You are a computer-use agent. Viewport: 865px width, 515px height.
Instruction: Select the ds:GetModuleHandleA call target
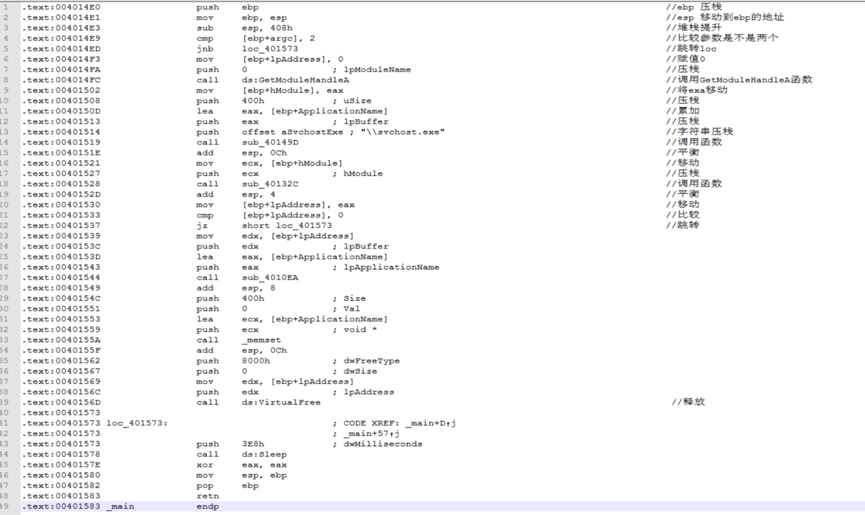pyautogui.click(x=295, y=80)
